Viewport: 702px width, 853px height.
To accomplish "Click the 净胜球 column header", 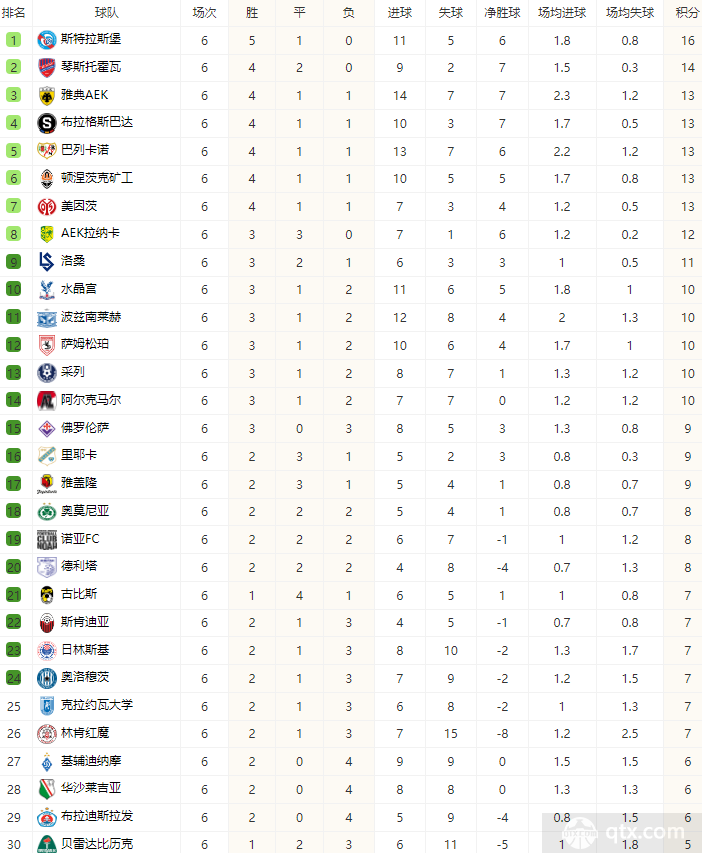I will tap(502, 13).
